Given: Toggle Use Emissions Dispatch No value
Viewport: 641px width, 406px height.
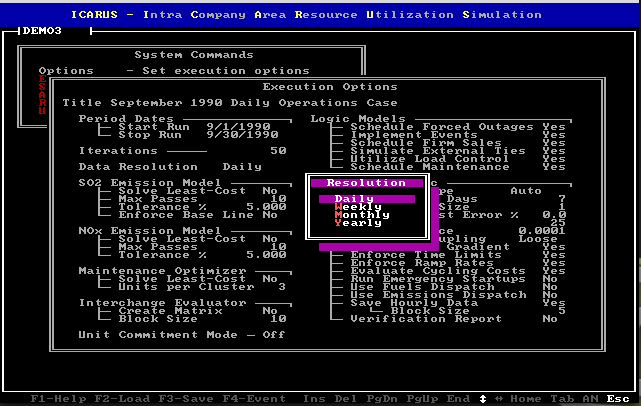Looking at the screenshot, I should pos(549,295).
